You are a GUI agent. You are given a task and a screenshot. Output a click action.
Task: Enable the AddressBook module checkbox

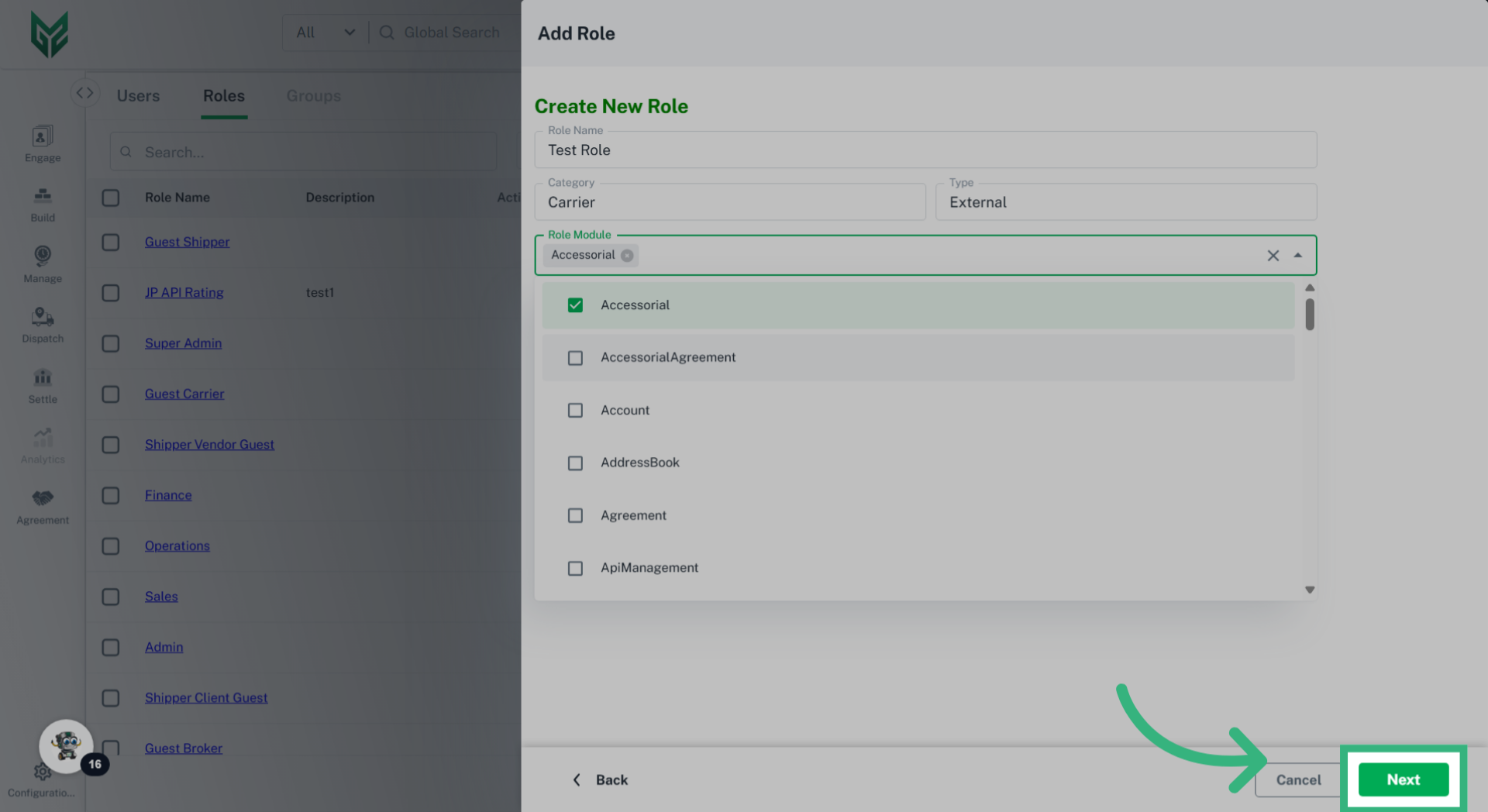pyautogui.click(x=575, y=463)
